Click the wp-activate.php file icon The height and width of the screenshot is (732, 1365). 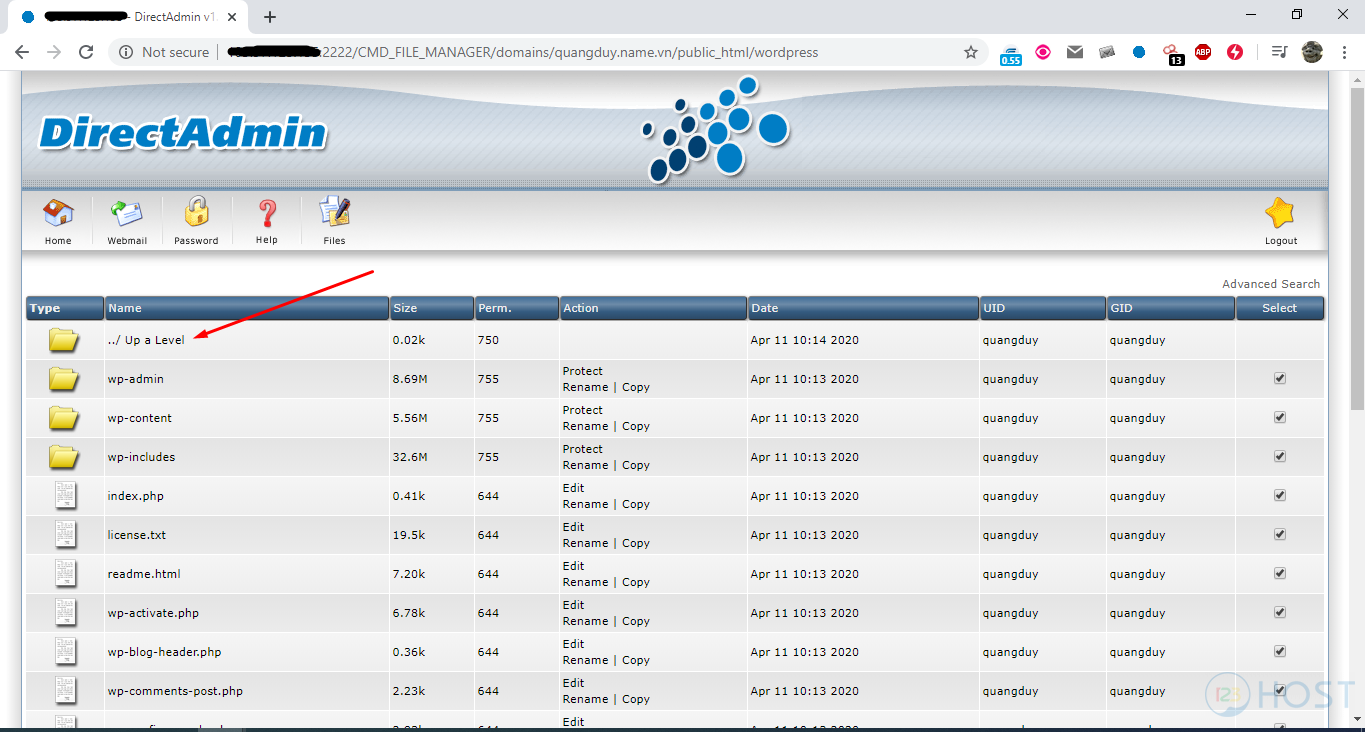click(x=65, y=613)
